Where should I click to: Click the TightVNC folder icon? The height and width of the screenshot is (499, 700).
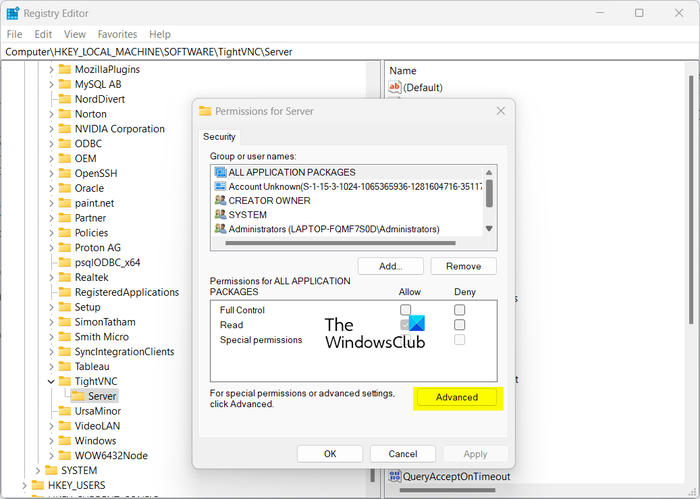pos(66,381)
